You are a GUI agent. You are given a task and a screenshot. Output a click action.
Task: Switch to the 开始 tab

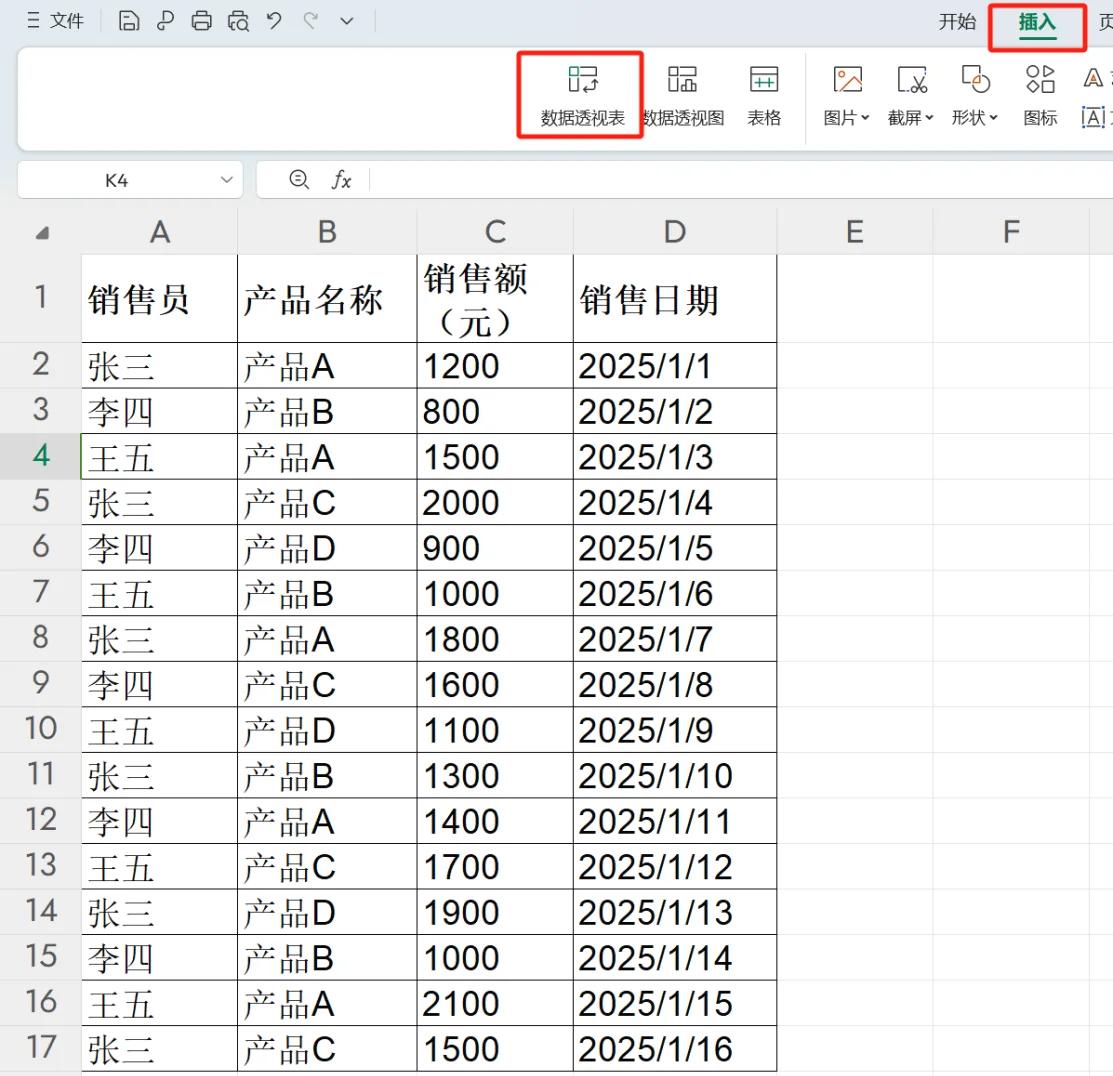[x=958, y=21]
